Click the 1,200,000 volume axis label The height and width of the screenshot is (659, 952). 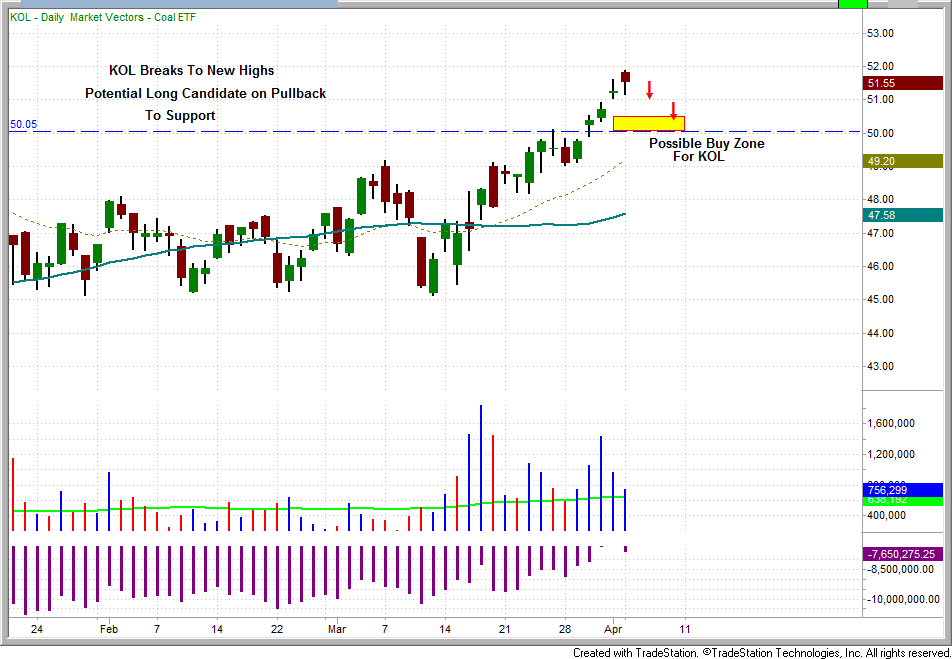(x=889, y=454)
